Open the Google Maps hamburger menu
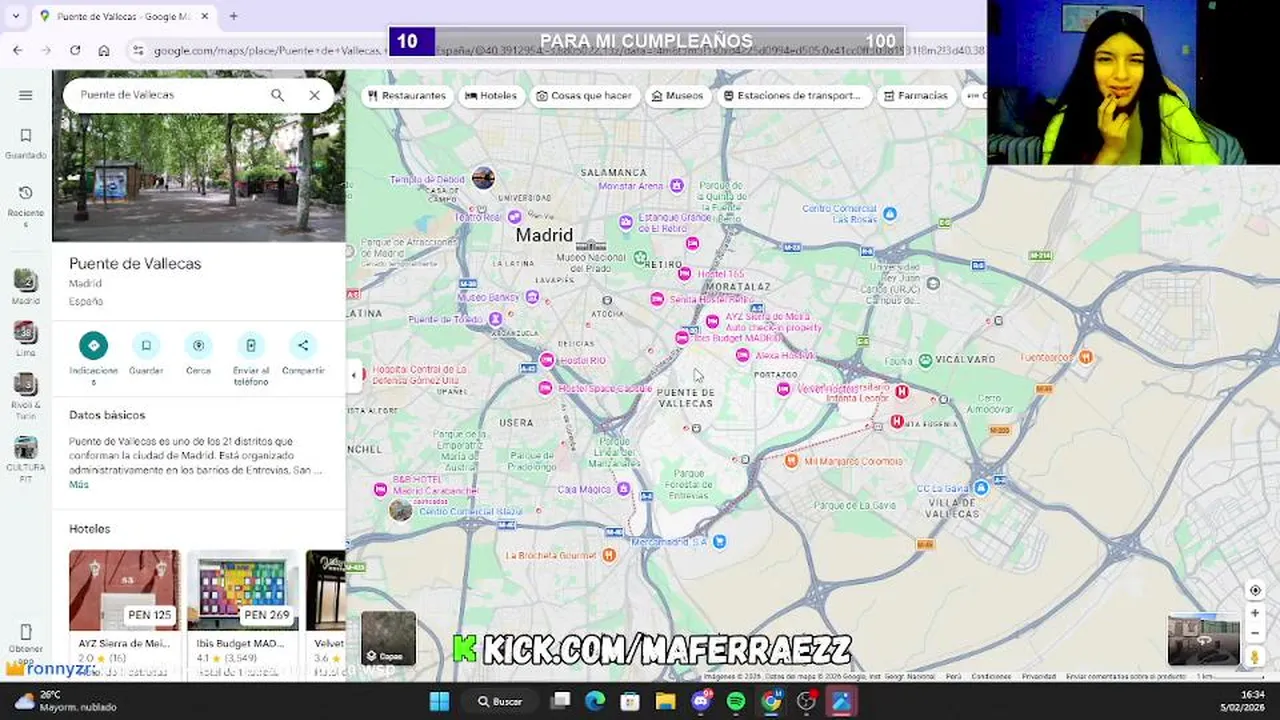 [26, 95]
